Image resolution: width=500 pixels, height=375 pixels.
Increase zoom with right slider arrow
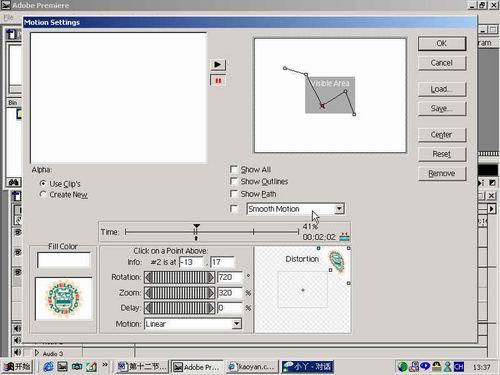click(x=211, y=293)
